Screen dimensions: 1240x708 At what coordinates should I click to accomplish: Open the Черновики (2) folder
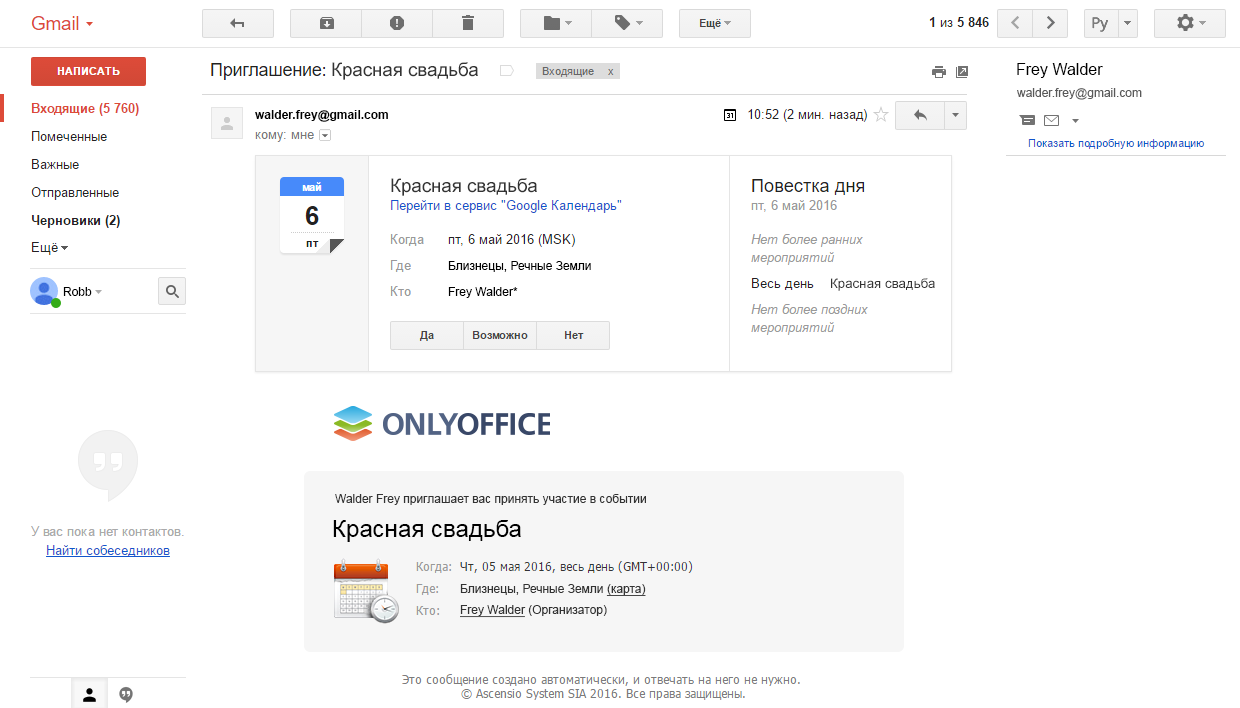click(76, 220)
